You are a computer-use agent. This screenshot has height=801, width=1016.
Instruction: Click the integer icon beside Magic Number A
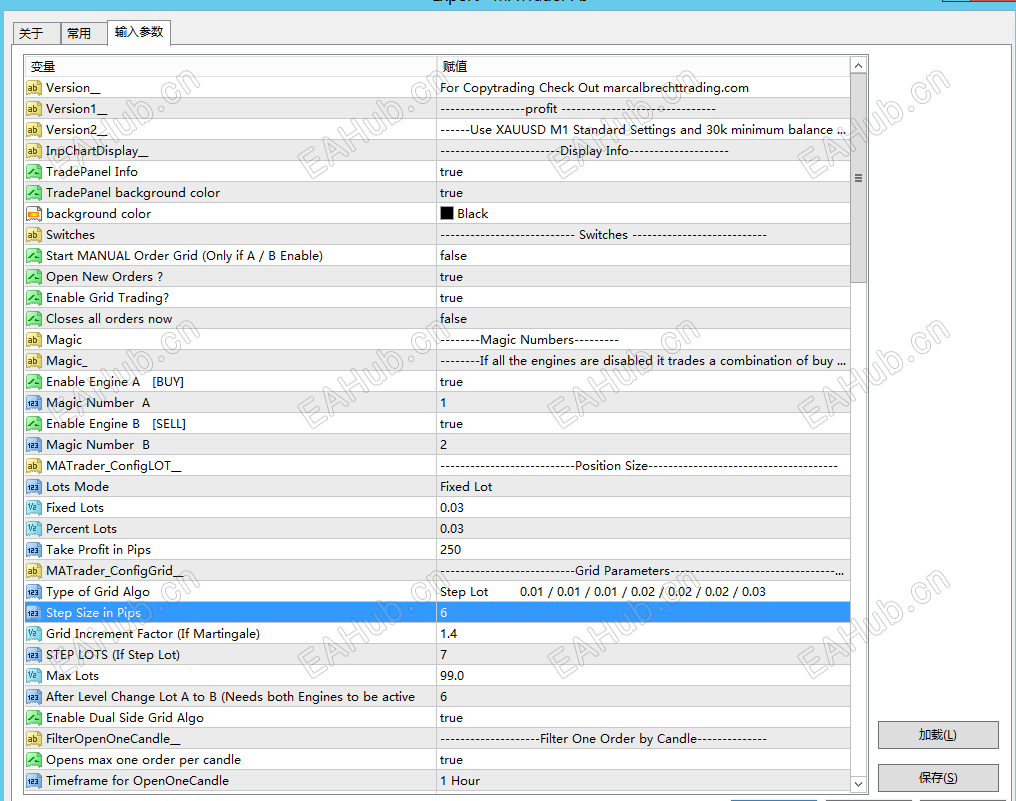[34, 403]
